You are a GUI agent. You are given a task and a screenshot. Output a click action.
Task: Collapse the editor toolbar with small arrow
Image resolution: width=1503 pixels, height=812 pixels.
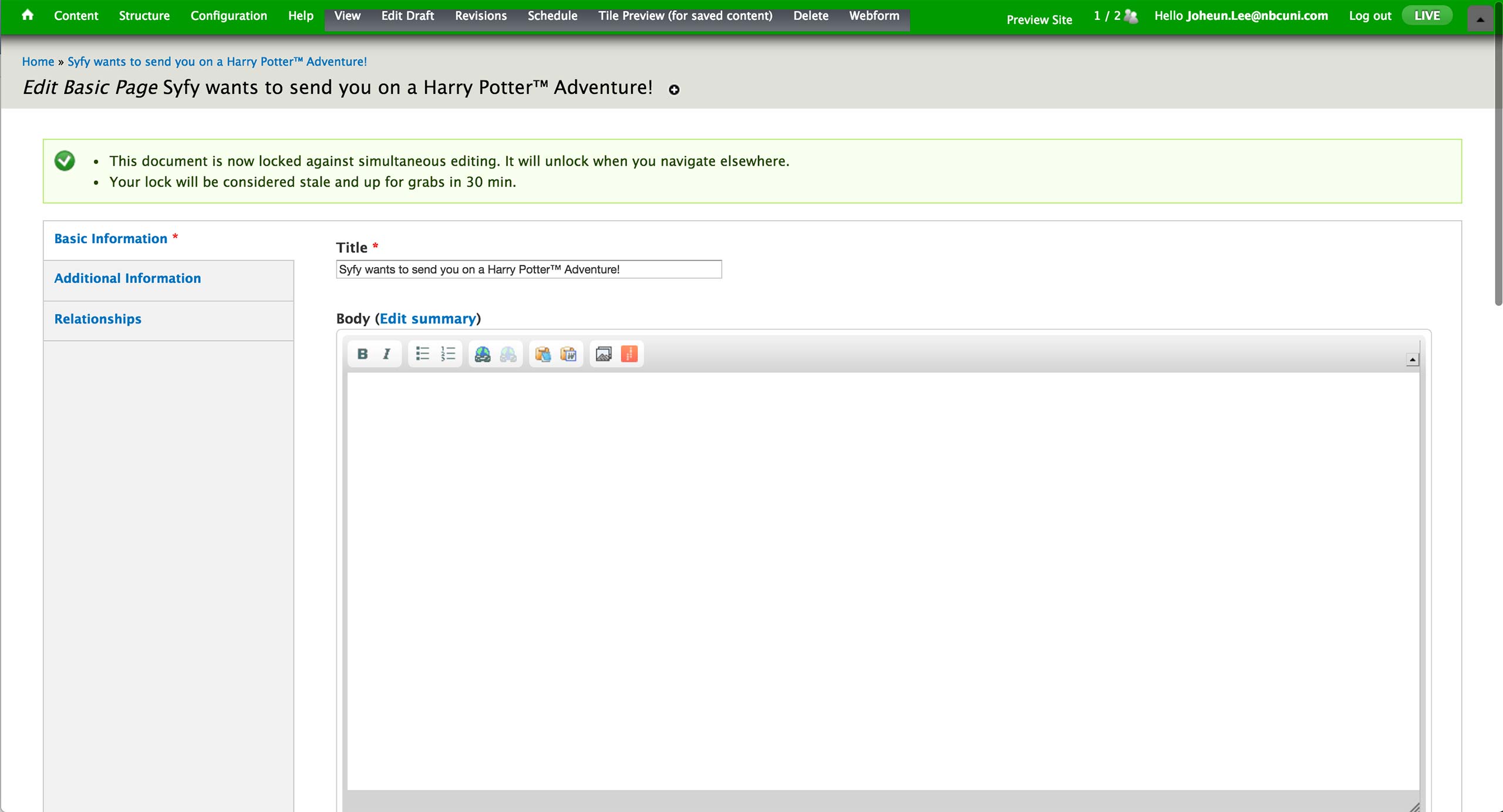coord(1413,359)
